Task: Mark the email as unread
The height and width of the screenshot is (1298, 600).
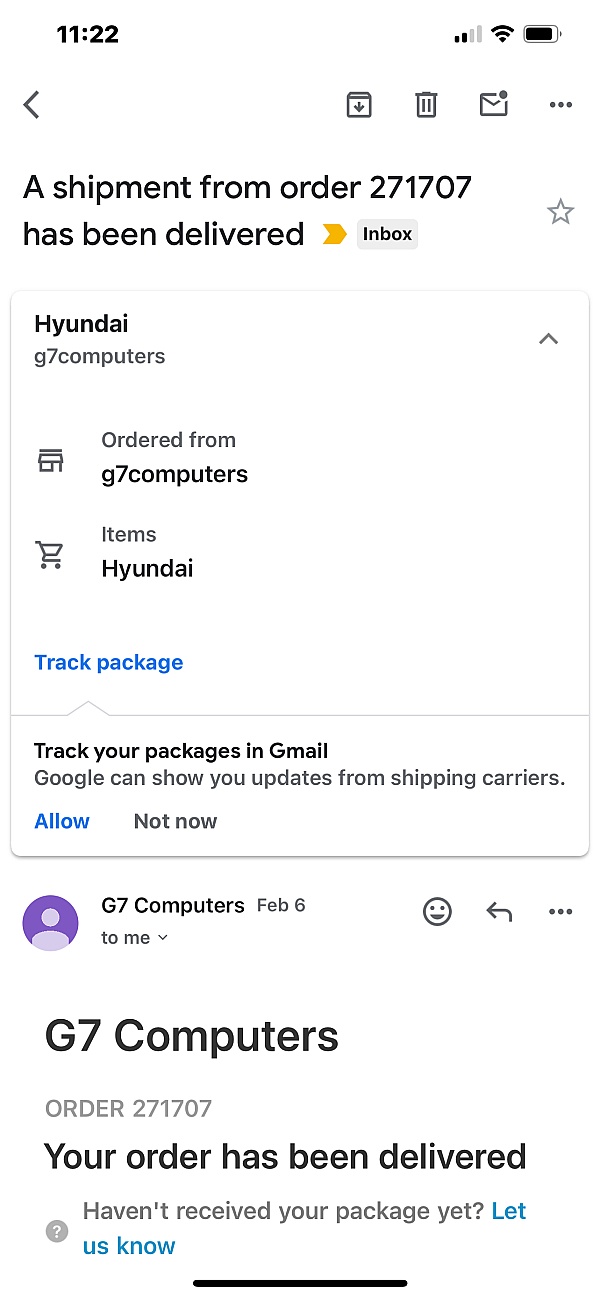Action: coord(494,104)
